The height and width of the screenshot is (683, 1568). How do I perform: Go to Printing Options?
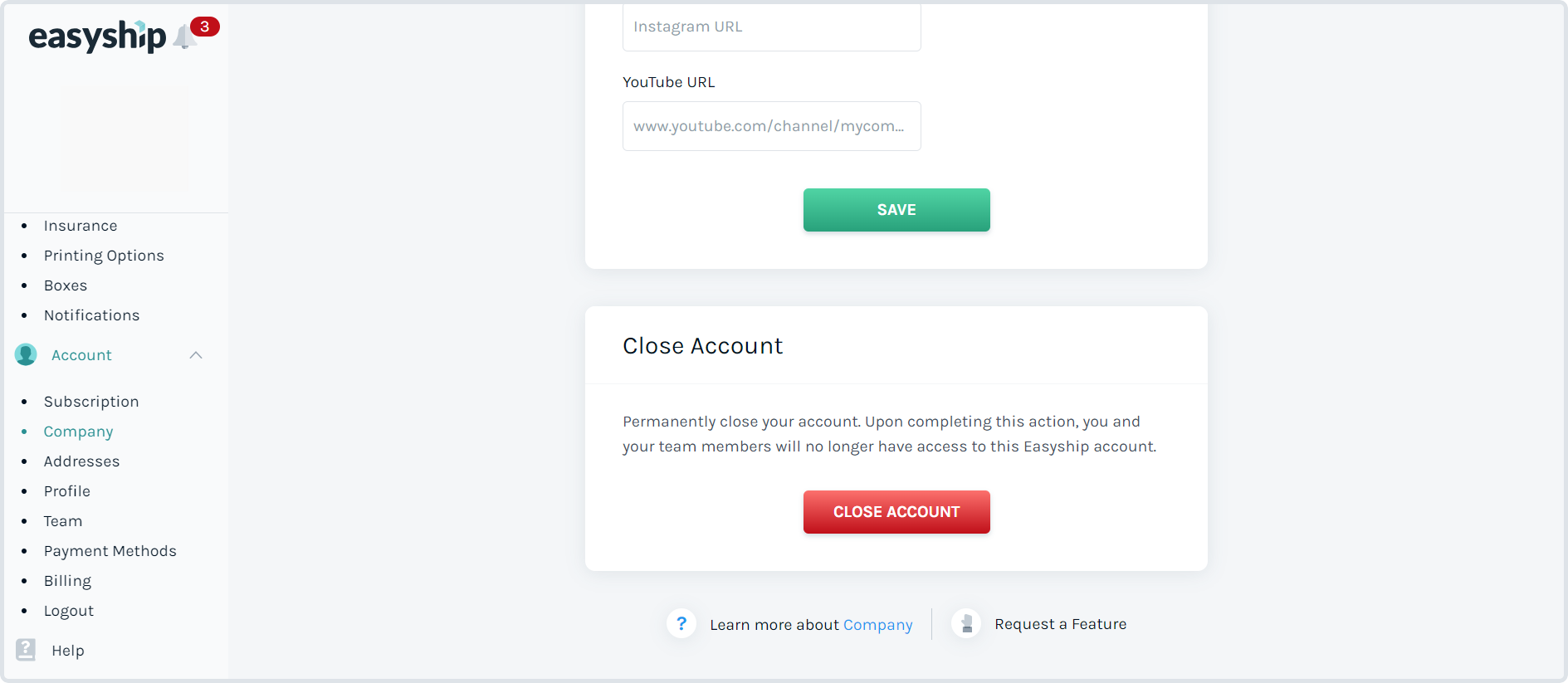104,256
